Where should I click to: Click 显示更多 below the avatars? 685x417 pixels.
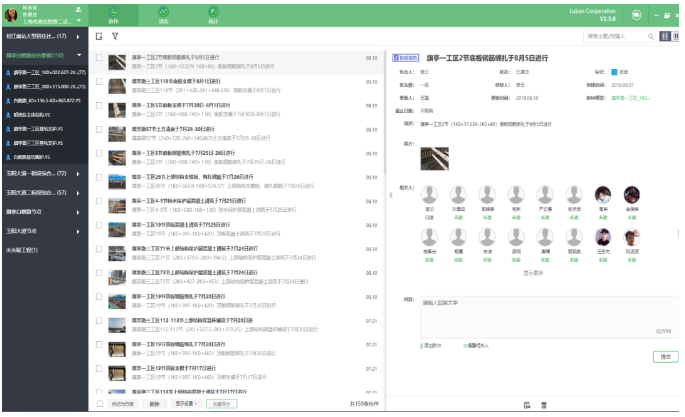pos(533,273)
